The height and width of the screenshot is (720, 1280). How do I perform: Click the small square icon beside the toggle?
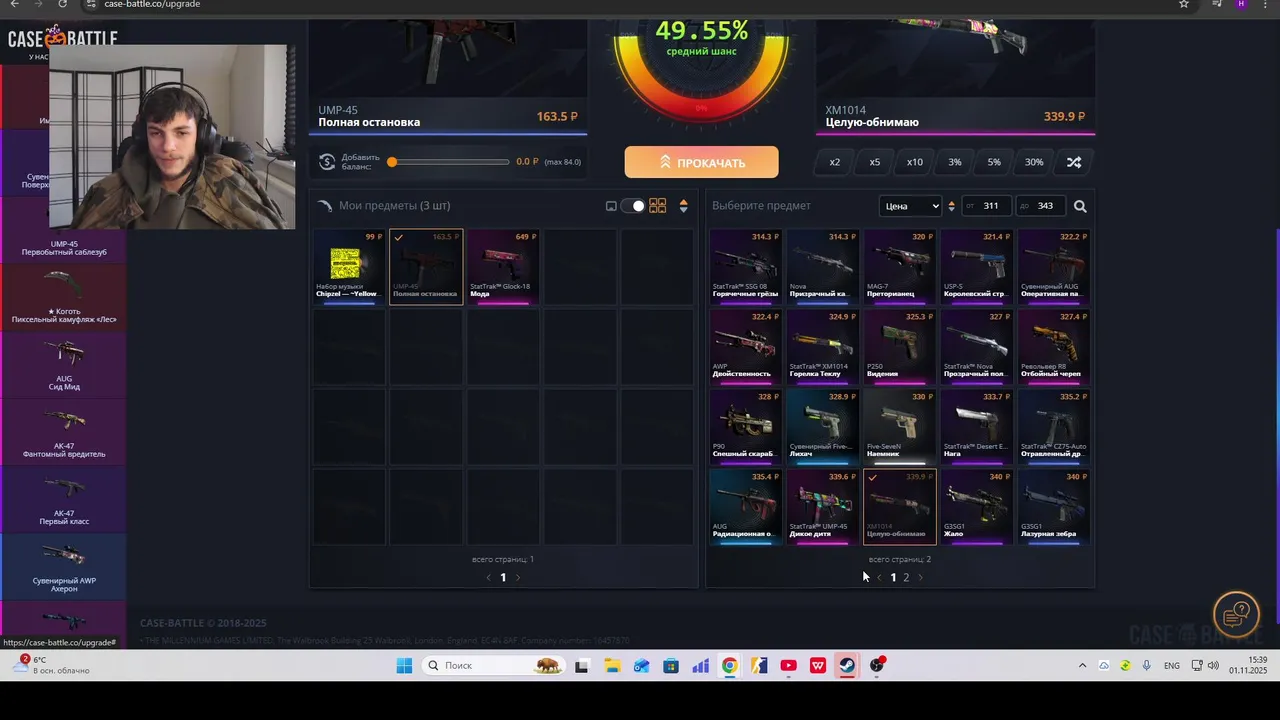tap(611, 206)
